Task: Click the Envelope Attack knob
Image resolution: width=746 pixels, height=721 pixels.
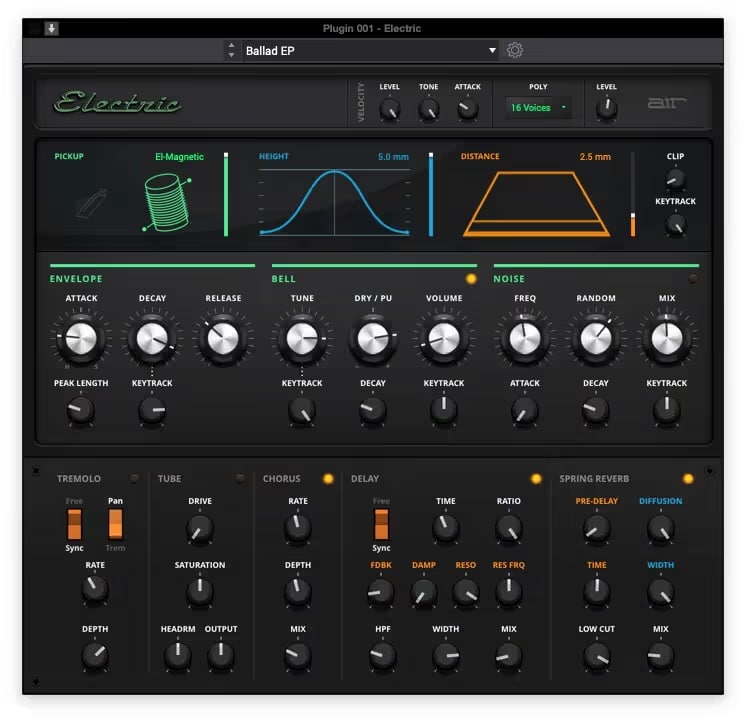Action: click(x=81, y=338)
